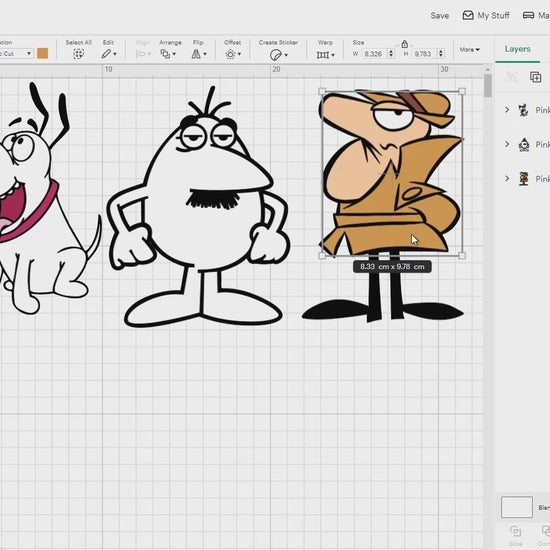Open the More dropdown menu
Viewport: 550px width, 550px height.
point(469,49)
